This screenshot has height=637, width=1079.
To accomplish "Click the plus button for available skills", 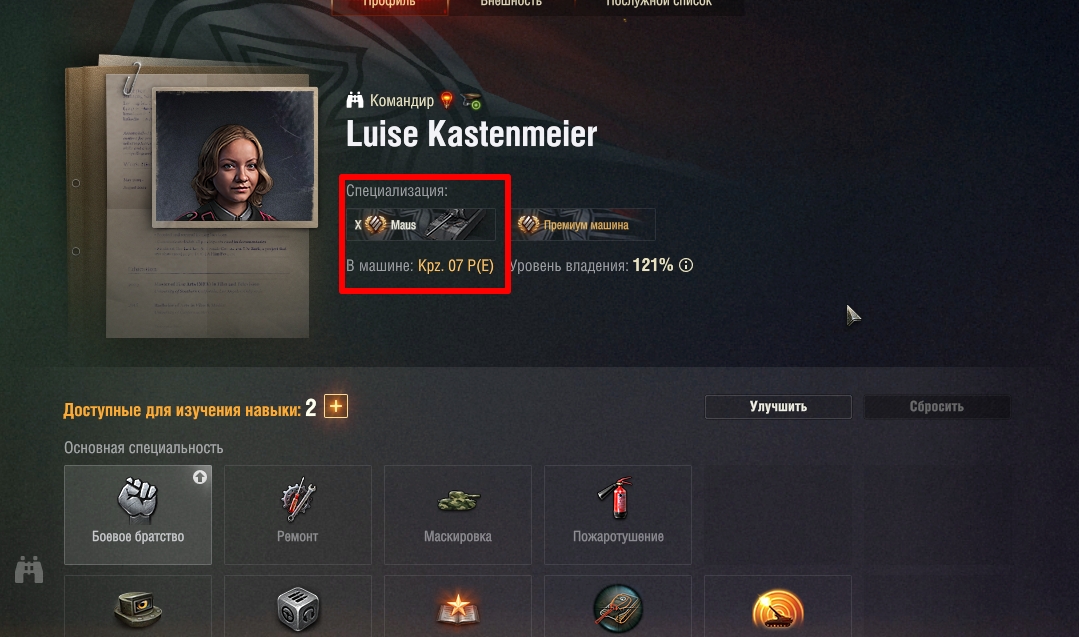I will (x=336, y=407).
